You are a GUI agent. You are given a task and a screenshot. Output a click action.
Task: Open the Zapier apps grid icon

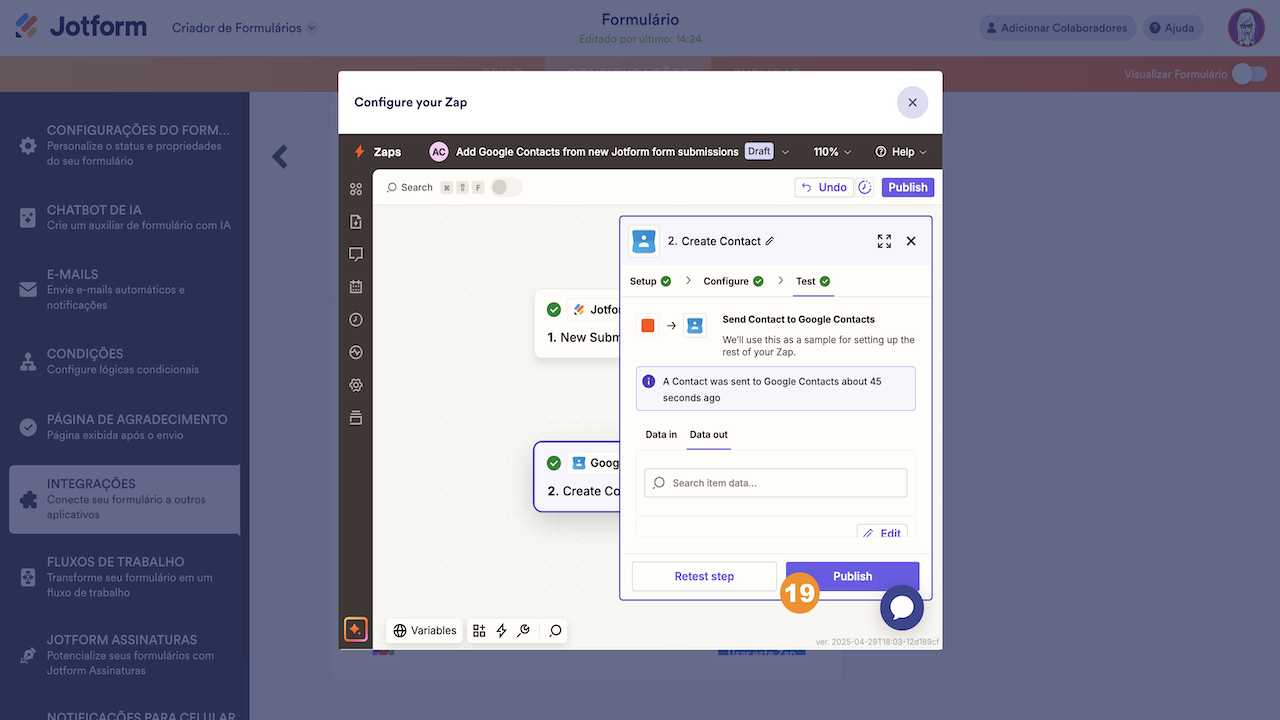(355, 189)
